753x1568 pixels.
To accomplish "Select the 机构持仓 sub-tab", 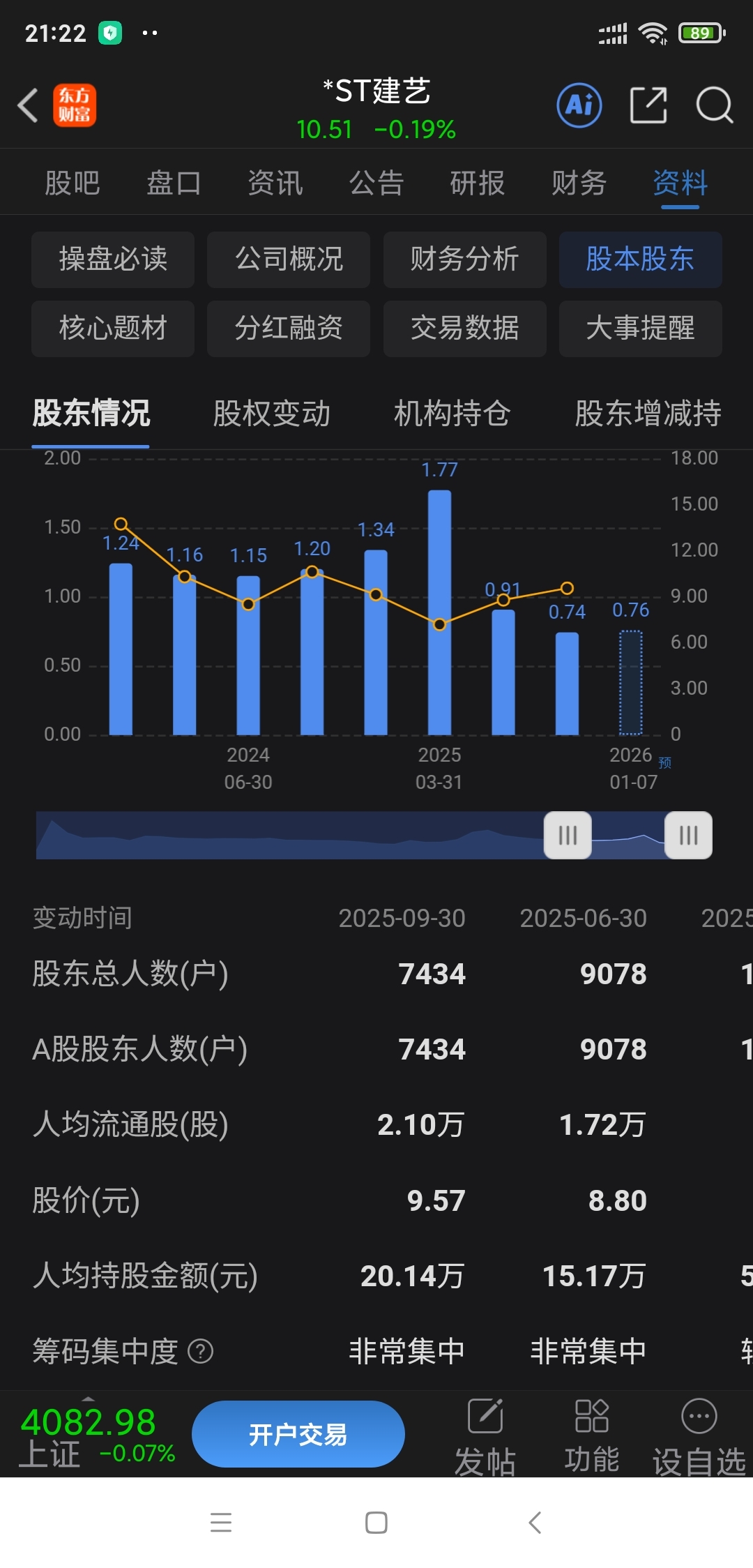I will (x=452, y=413).
